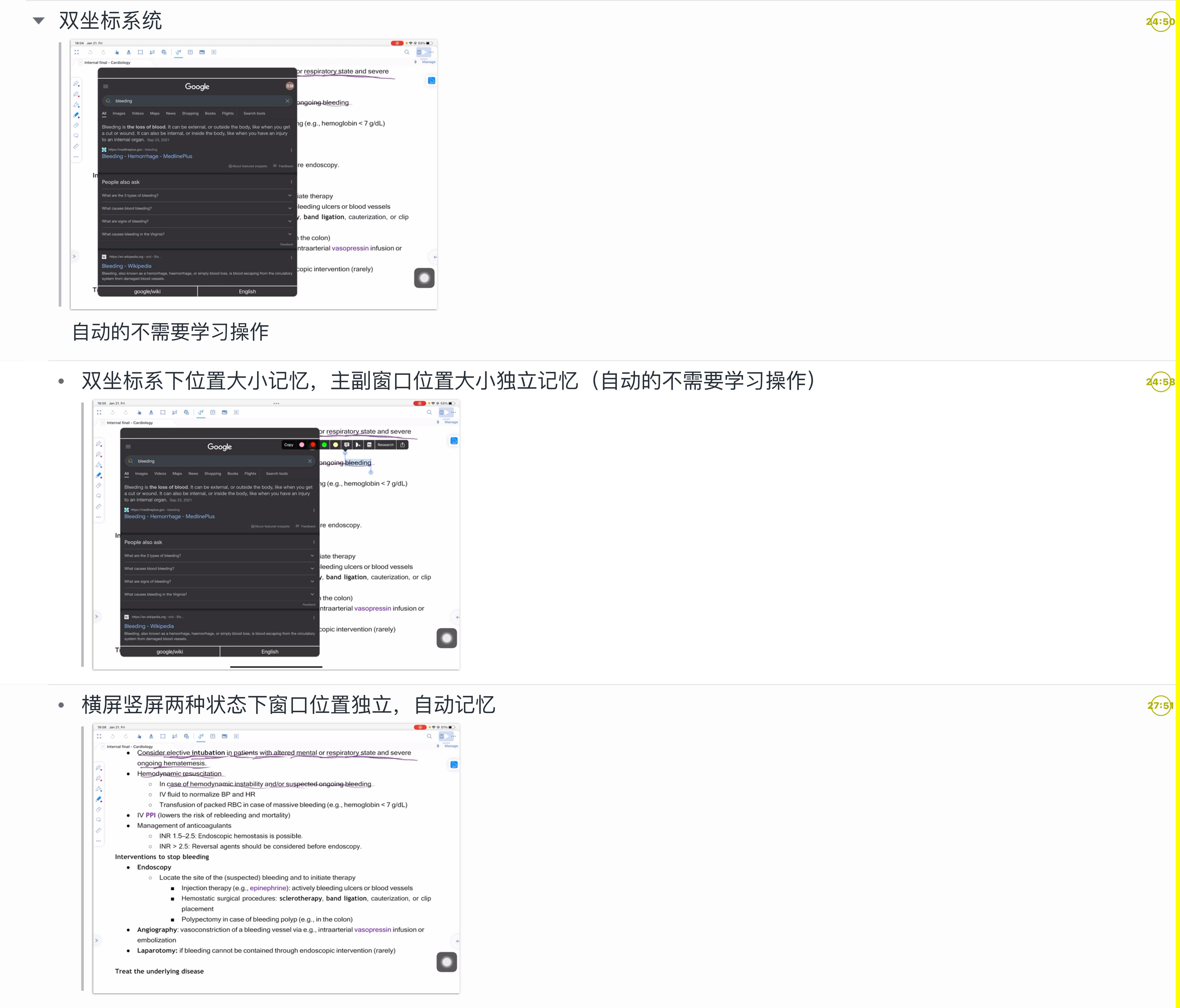The height and width of the screenshot is (1008, 1180).
Task: Select the text box T tool in 18:04 screenshot
Action: click(x=190, y=52)
